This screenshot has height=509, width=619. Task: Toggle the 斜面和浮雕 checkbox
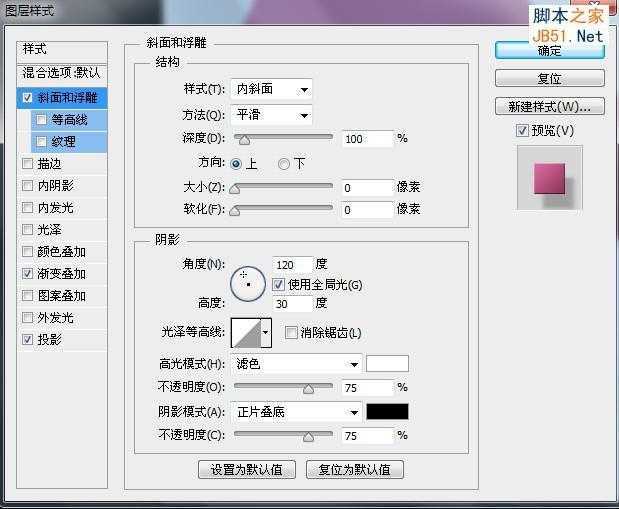click(x=27, y=98)
